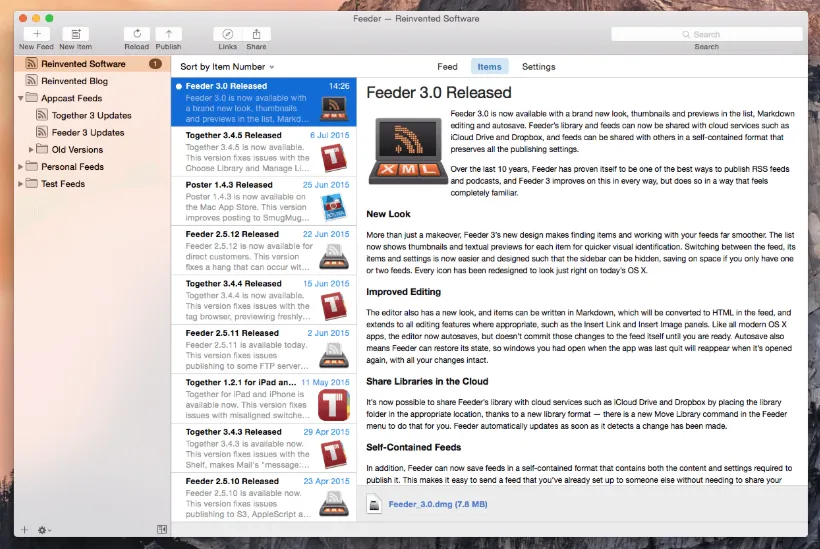Image resolution: width=820 pixels, height=549 pixels.
Task: Select the Together 1.2.1 for iPad item
Action: click(264, 399)
